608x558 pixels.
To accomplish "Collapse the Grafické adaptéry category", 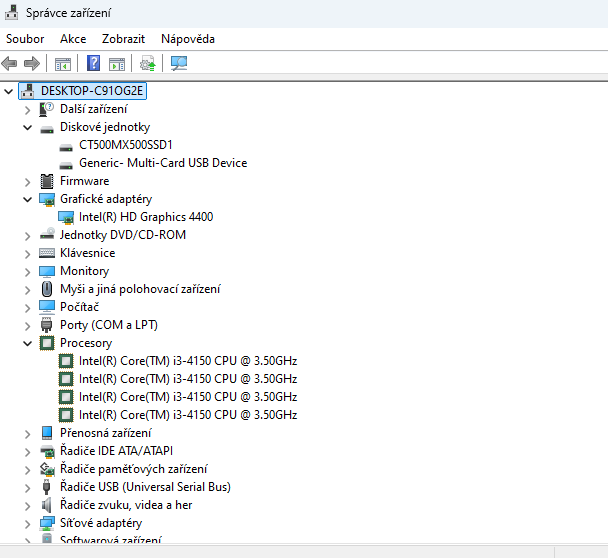I will (x=28, y=200).
